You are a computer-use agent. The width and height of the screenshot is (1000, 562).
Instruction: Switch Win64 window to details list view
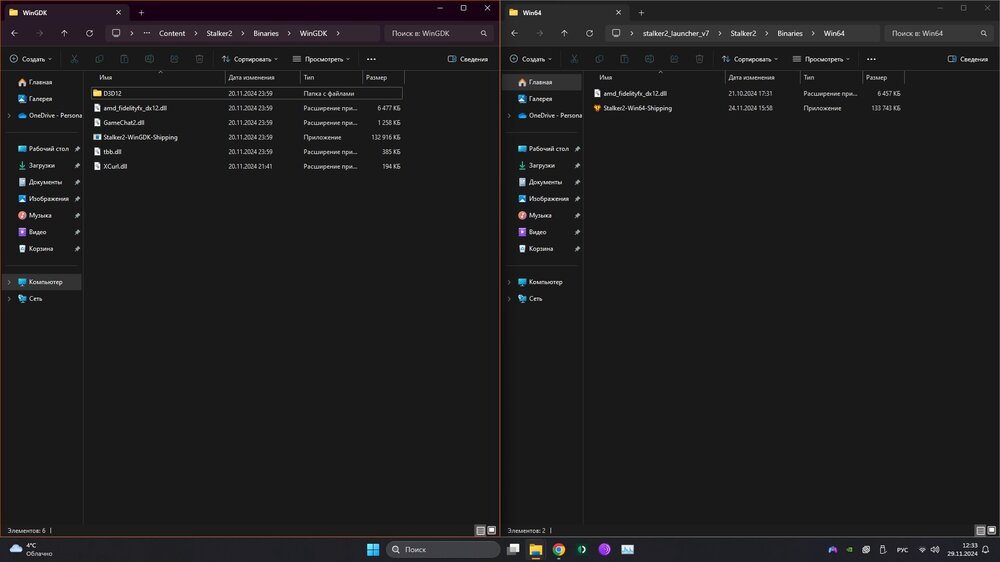(x=979, y=530)
